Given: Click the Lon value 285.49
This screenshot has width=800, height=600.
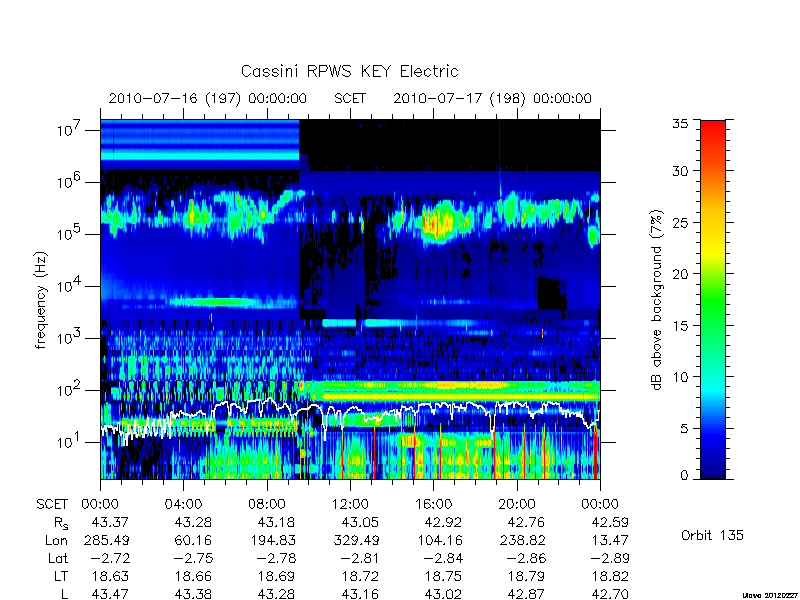Looking at the screenshot, I should coord(106,540).
